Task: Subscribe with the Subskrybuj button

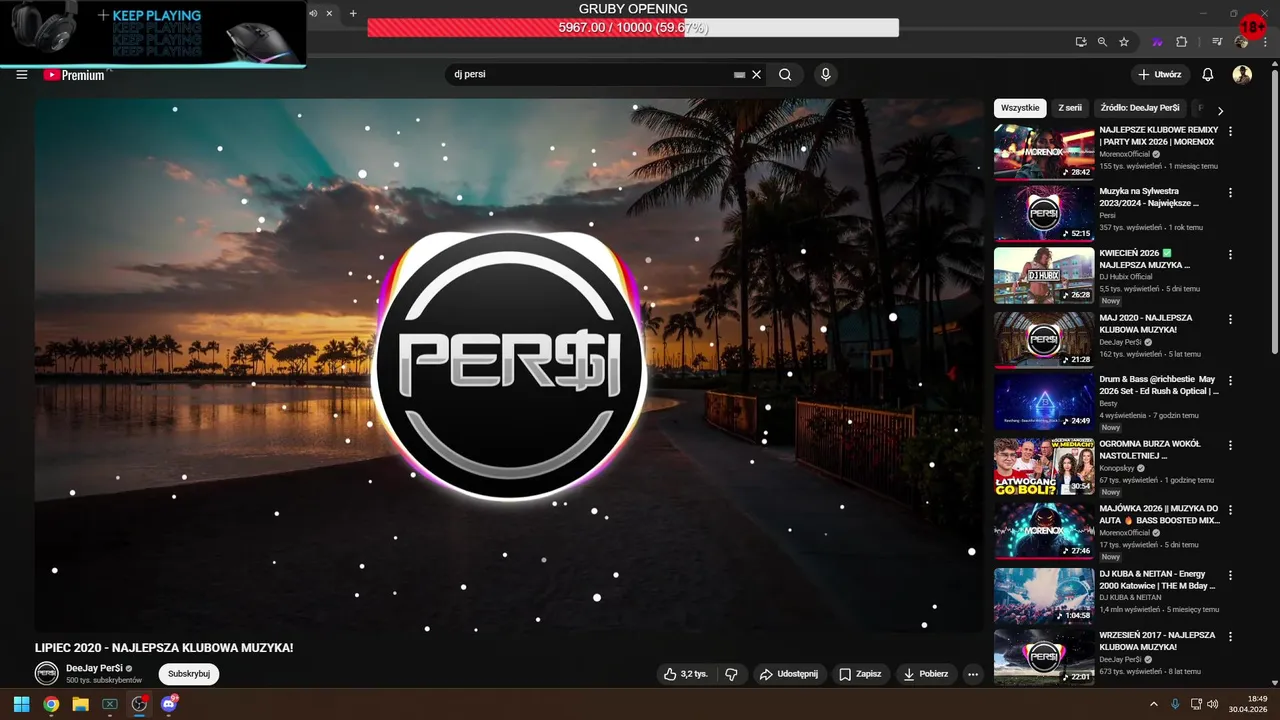Action: pos(189,674)
